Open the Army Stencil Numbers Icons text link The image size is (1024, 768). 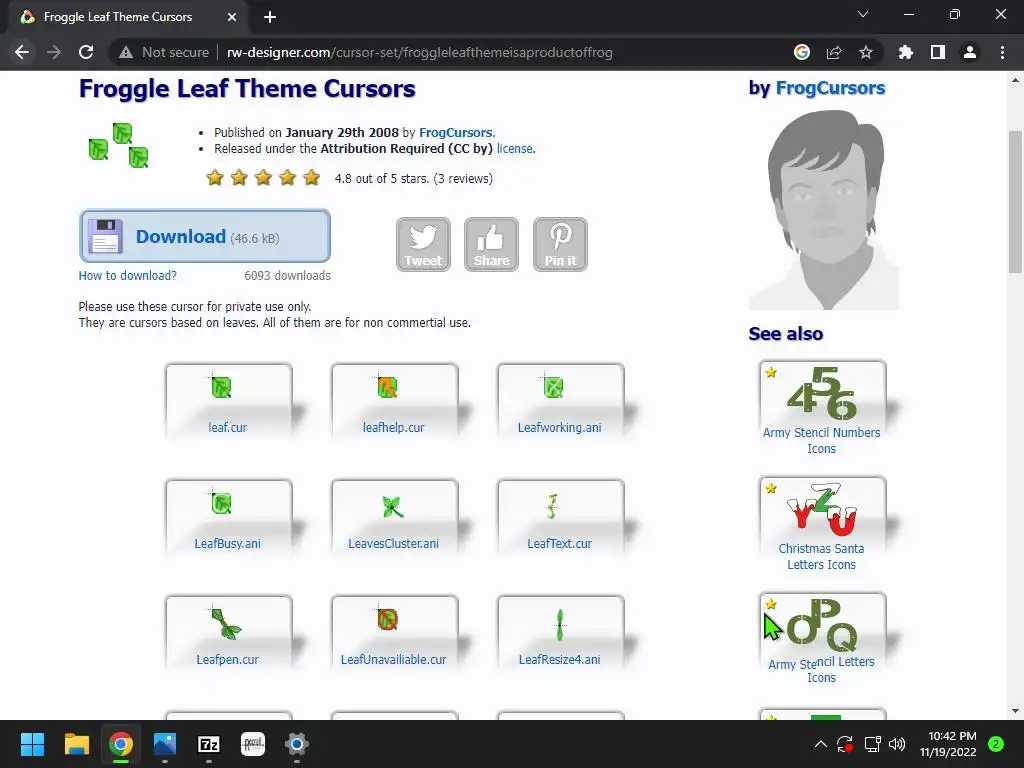tap(822, 441)
